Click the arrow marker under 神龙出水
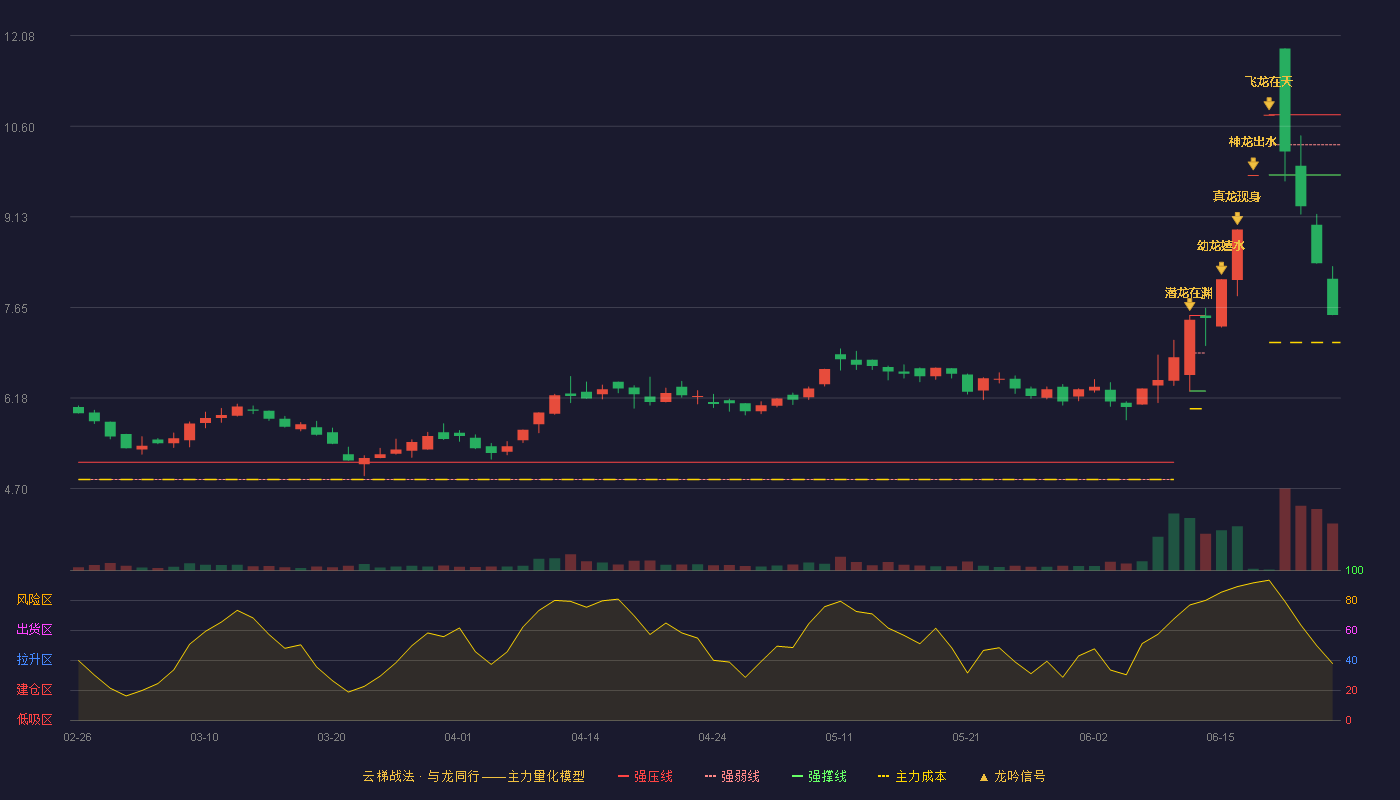Image resolution: width=1400 pixels, height=800 pixels. [x=1253, y=164]
